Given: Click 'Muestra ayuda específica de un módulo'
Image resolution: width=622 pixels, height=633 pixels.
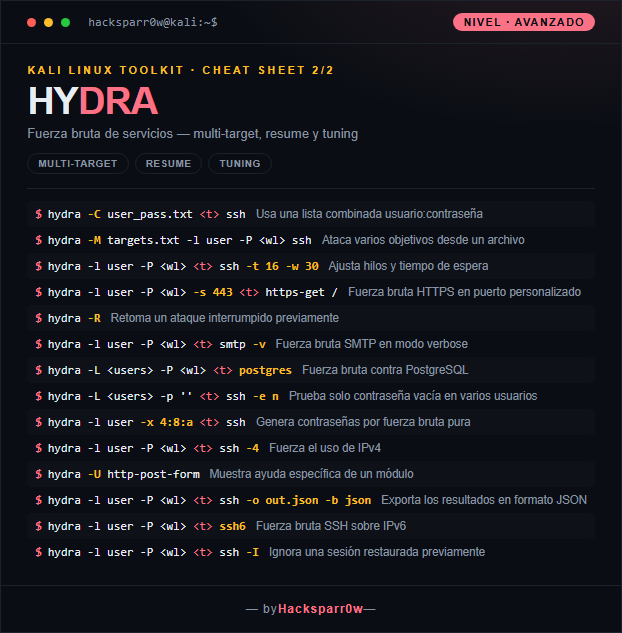Looking at the screenshot, I should [x=312, y=474].
